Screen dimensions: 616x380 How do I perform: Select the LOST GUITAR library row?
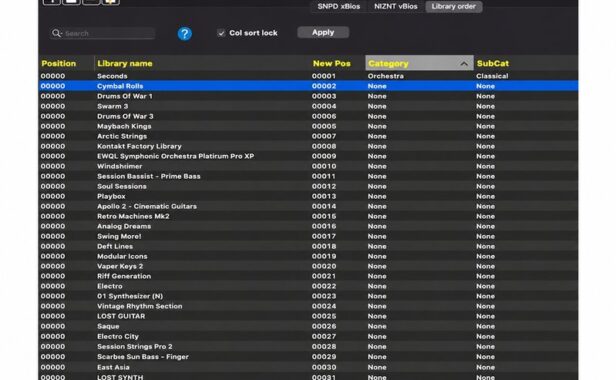308,316
